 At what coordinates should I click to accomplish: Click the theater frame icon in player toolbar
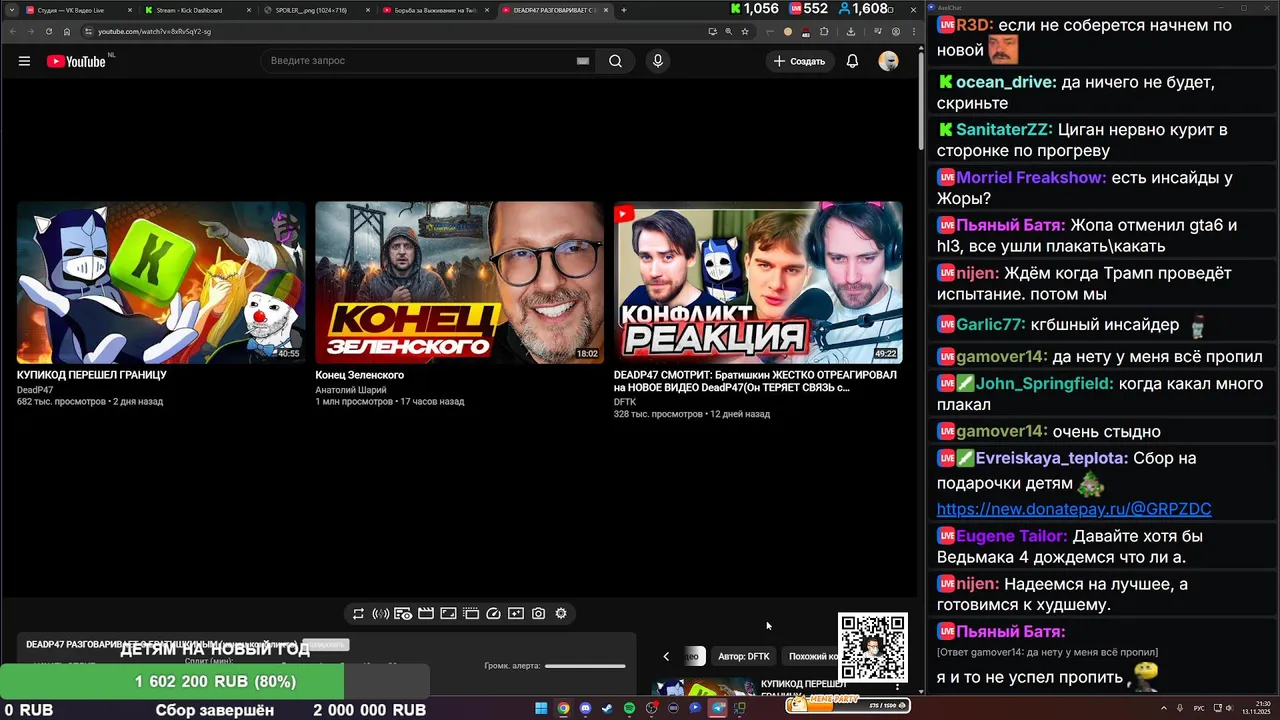[x=471, y=614]
